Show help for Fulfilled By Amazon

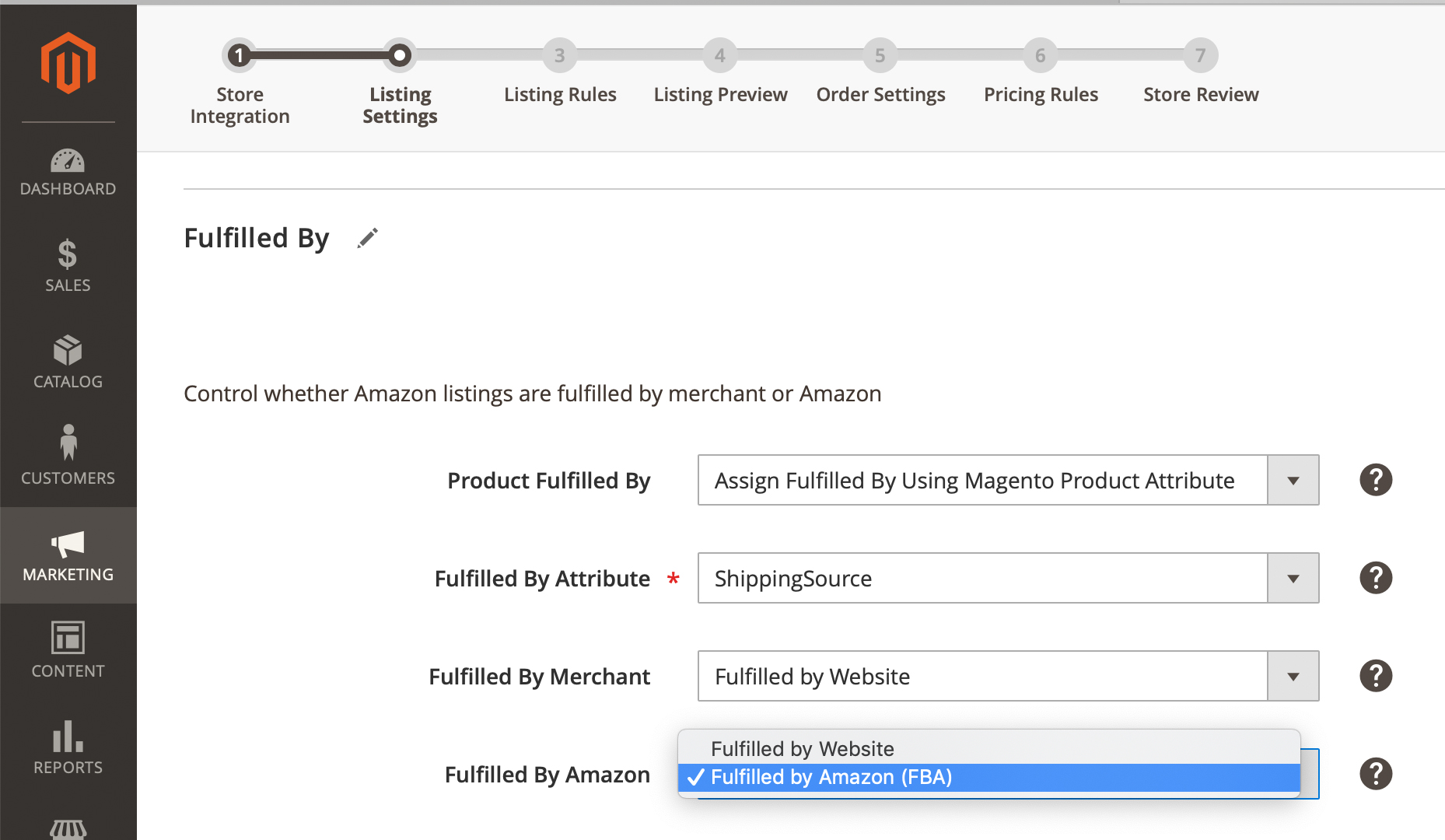click(x=1376, y=774)
